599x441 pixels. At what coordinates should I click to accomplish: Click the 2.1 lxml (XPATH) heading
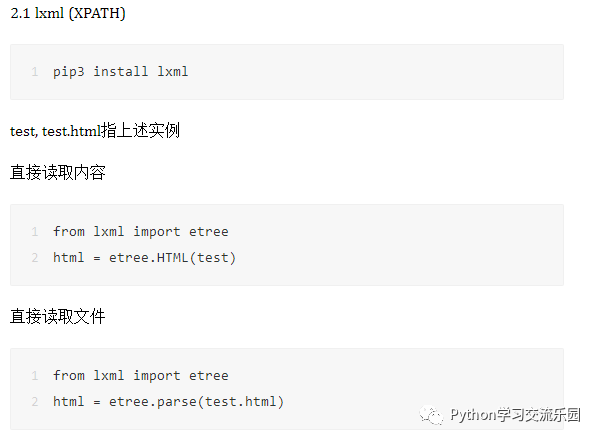[68, 13]
